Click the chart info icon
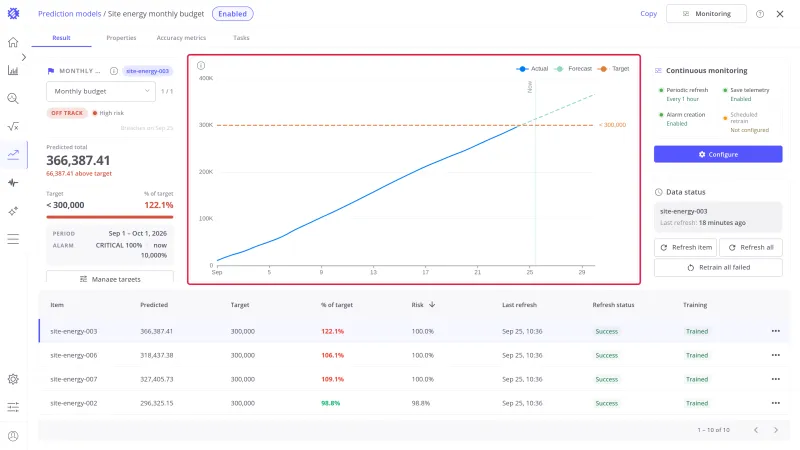Viewport: 800px width, 450px height. point(201,65)
